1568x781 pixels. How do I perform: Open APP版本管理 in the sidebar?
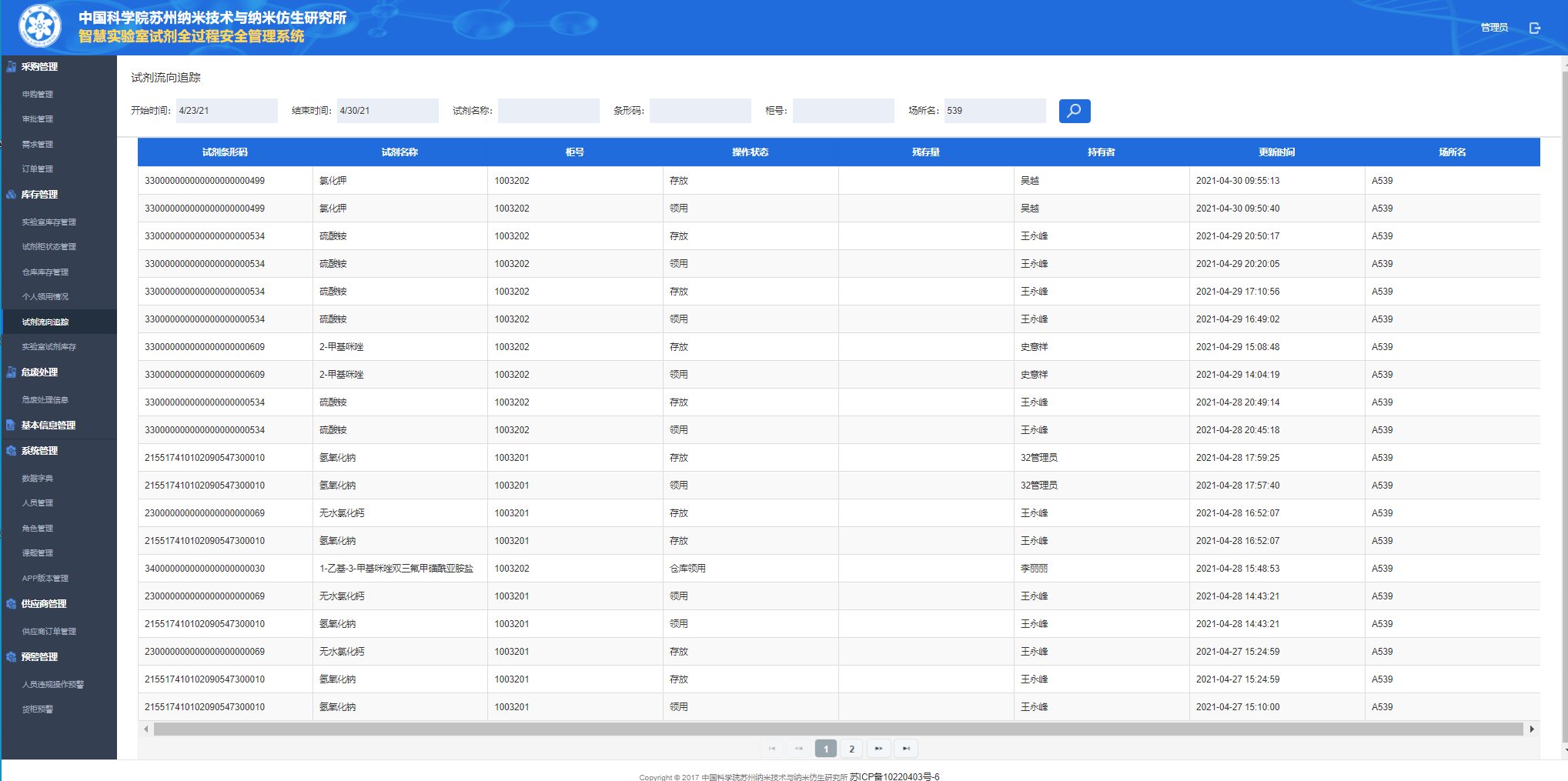coord(45,579)
